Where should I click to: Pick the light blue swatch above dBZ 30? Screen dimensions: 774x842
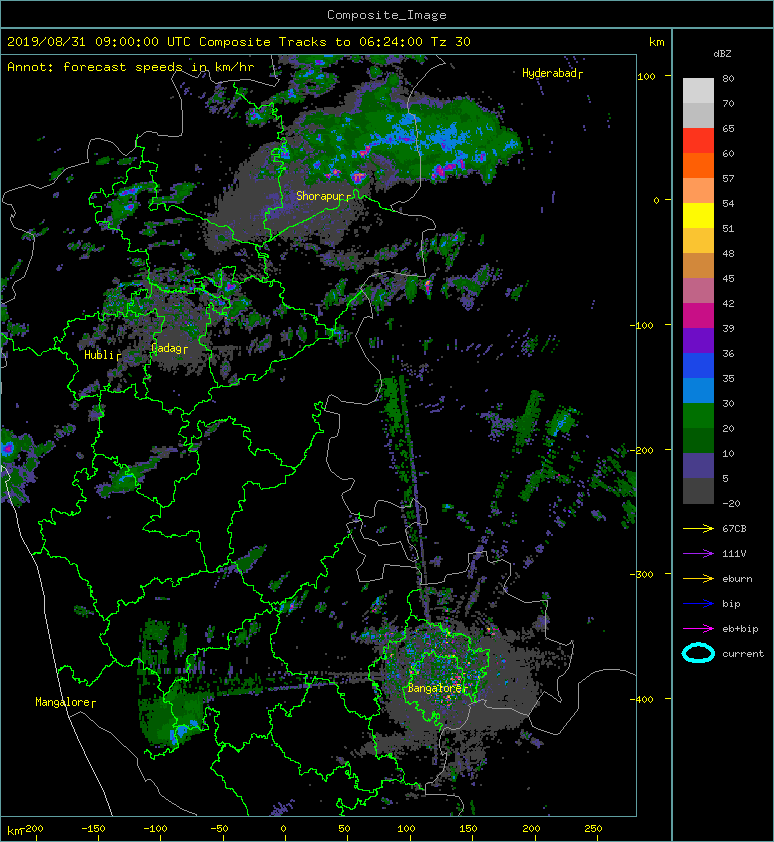[x=698, y=391]
